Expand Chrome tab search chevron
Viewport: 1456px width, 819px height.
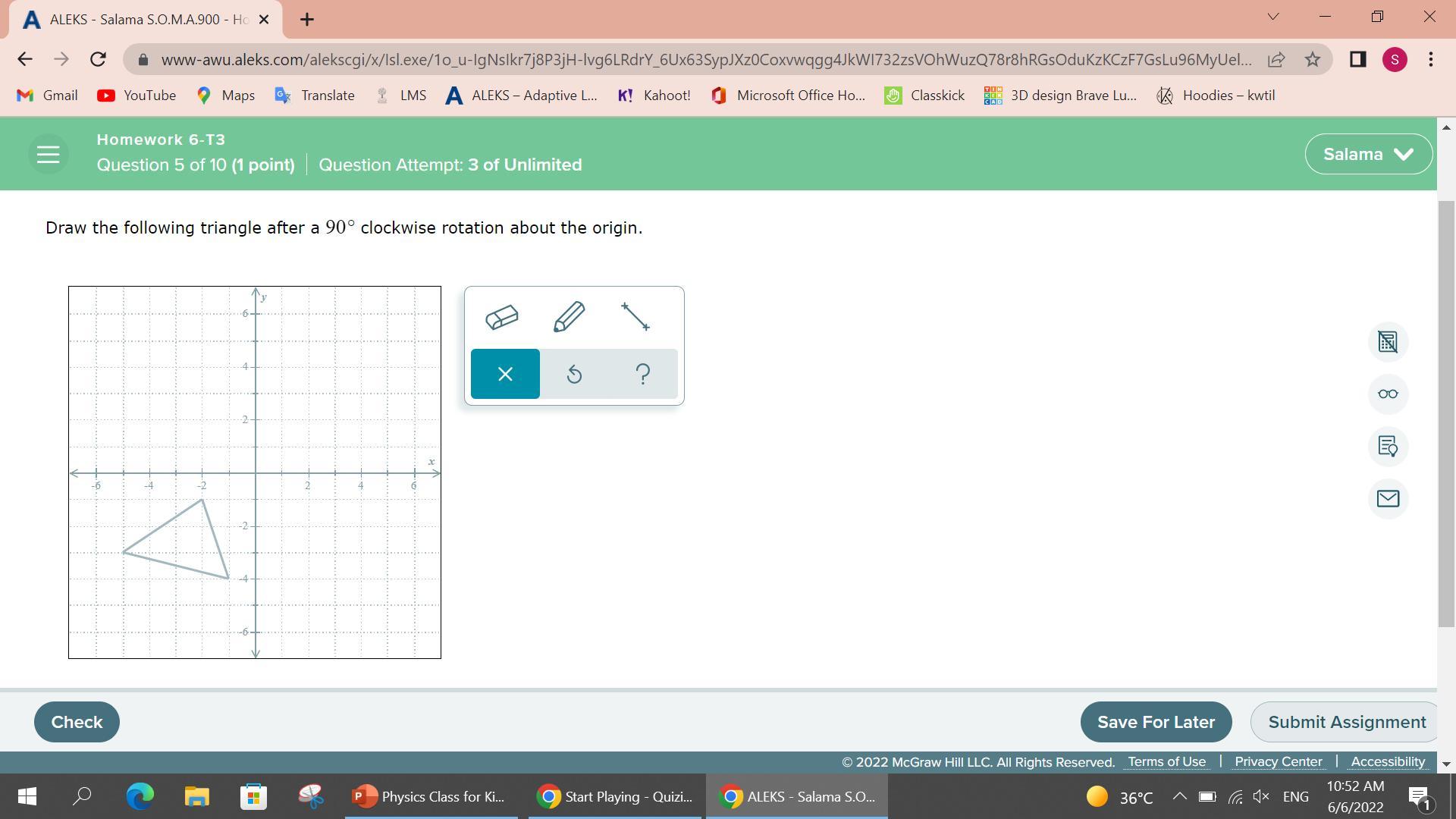[x=1273, y=17]
